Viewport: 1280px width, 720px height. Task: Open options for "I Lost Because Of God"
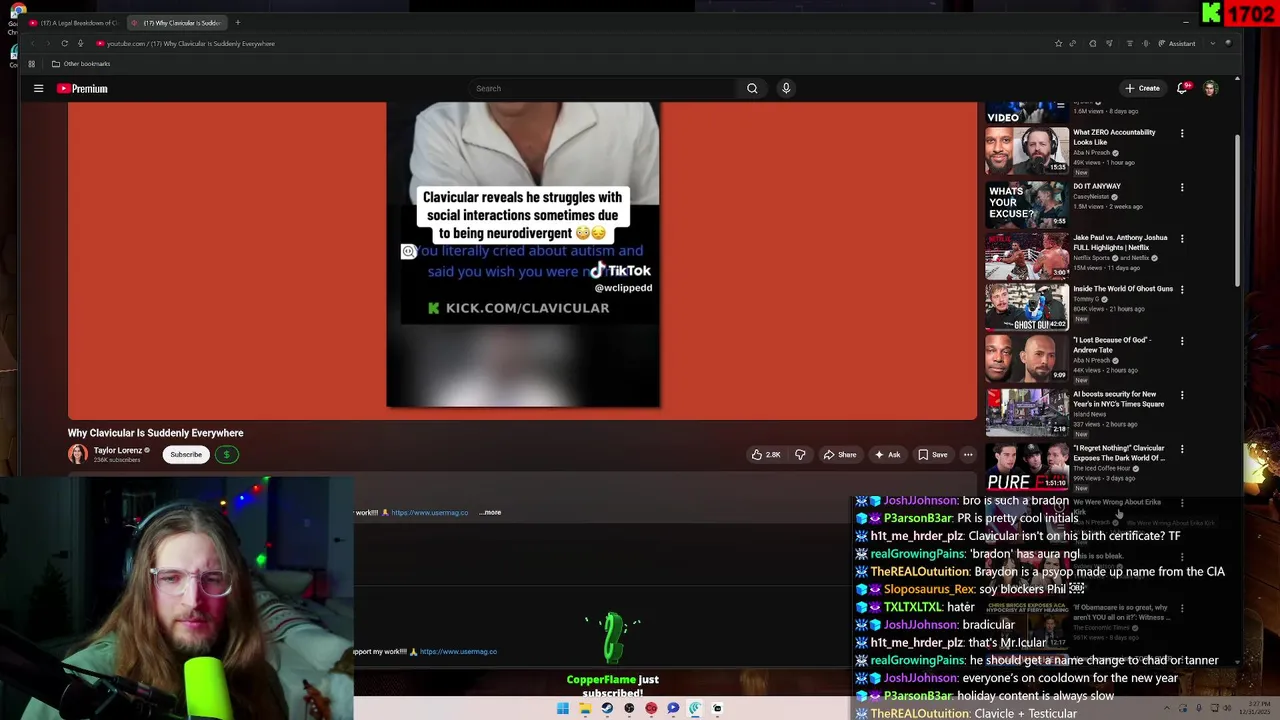click(x=1182, y=341)
